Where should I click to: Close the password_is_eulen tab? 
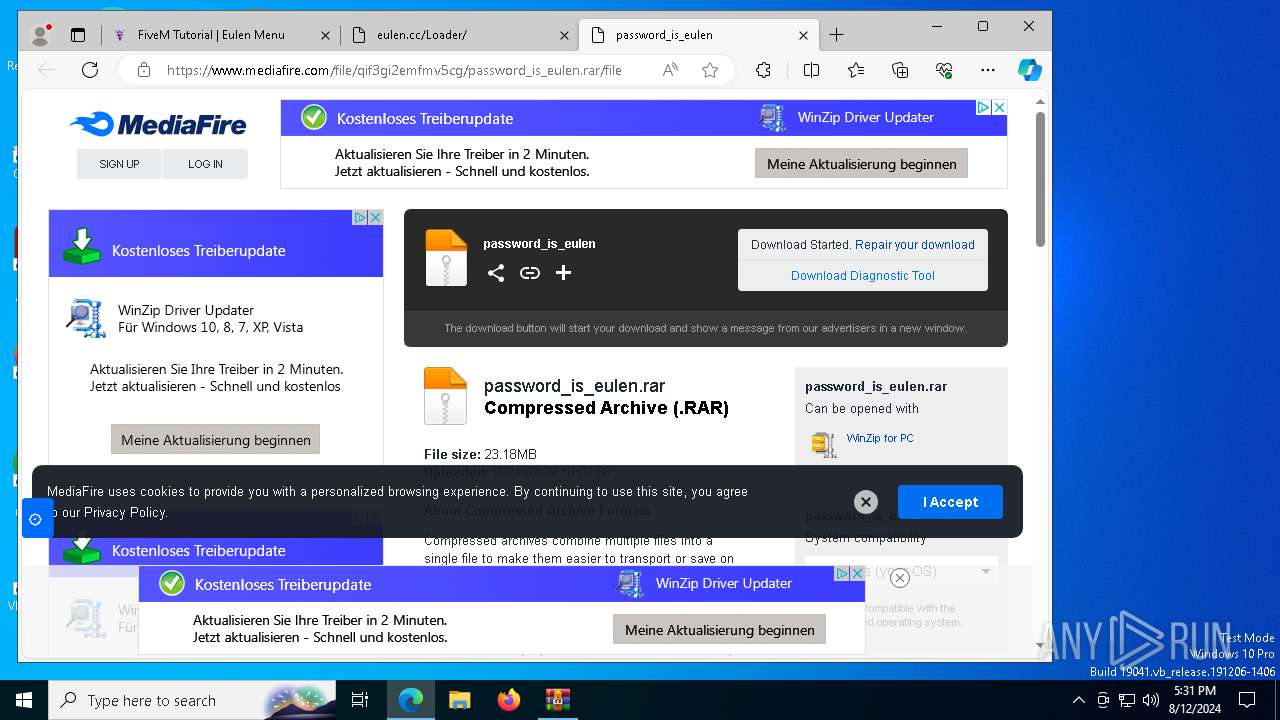point(803,35)
